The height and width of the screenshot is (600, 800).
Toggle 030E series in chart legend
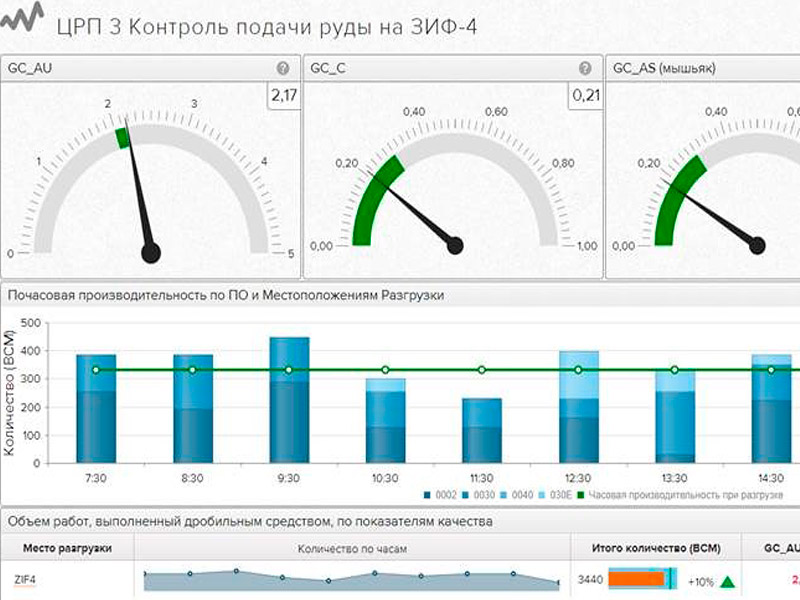[x=555, y=495]
